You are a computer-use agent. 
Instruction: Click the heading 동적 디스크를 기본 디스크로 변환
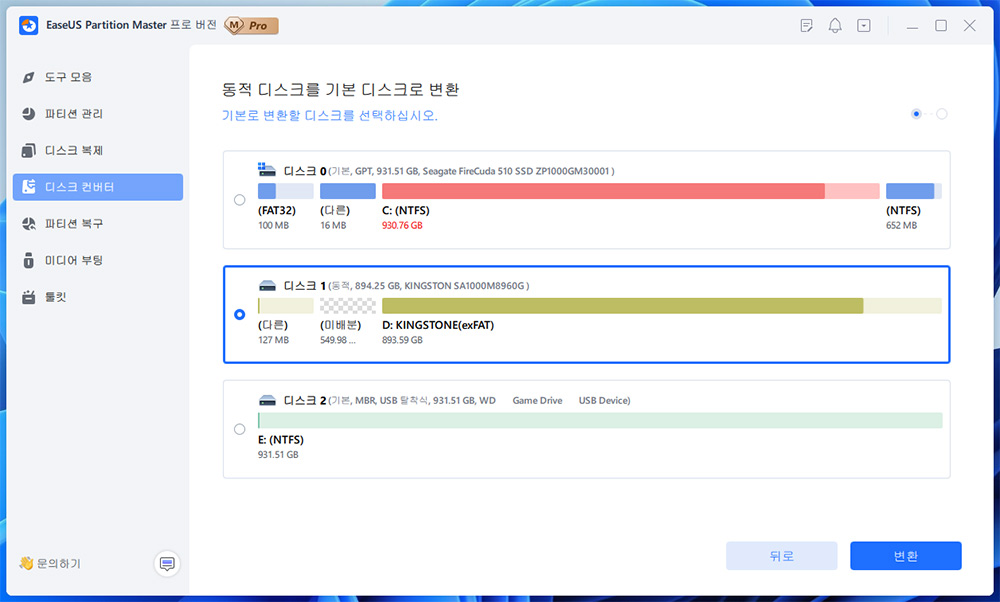pyautogui.click(x=341, y=89)
